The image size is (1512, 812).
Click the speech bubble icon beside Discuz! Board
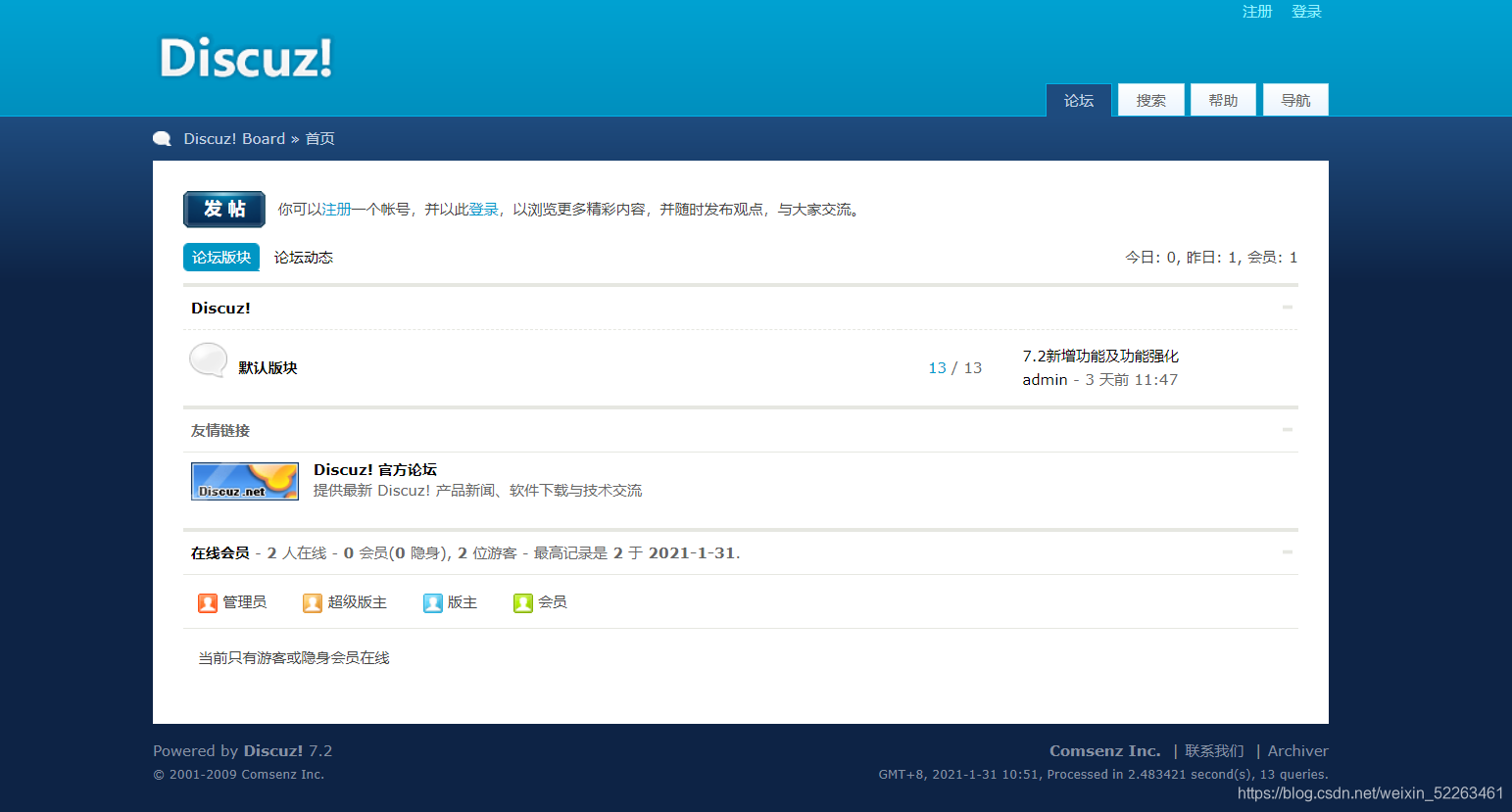coord(163,139)
